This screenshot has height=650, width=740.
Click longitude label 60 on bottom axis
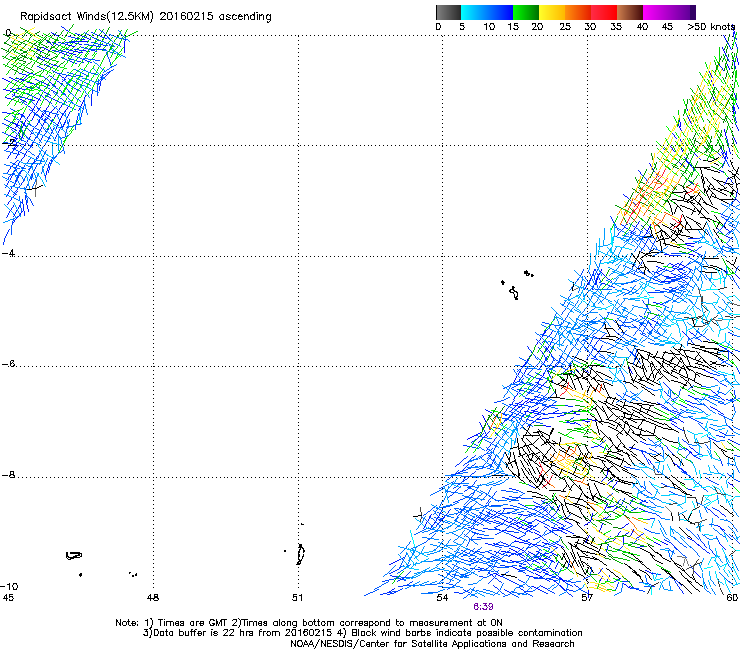click(x=732, y=598)
